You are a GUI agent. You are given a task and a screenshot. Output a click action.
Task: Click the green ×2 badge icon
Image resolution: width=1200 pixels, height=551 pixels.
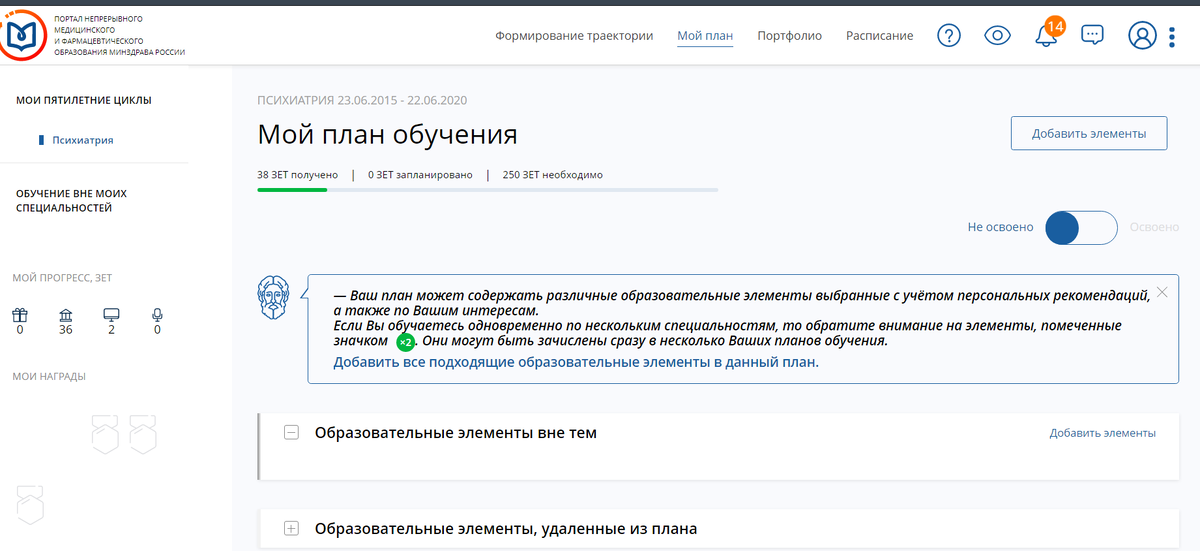coord(405,342)
